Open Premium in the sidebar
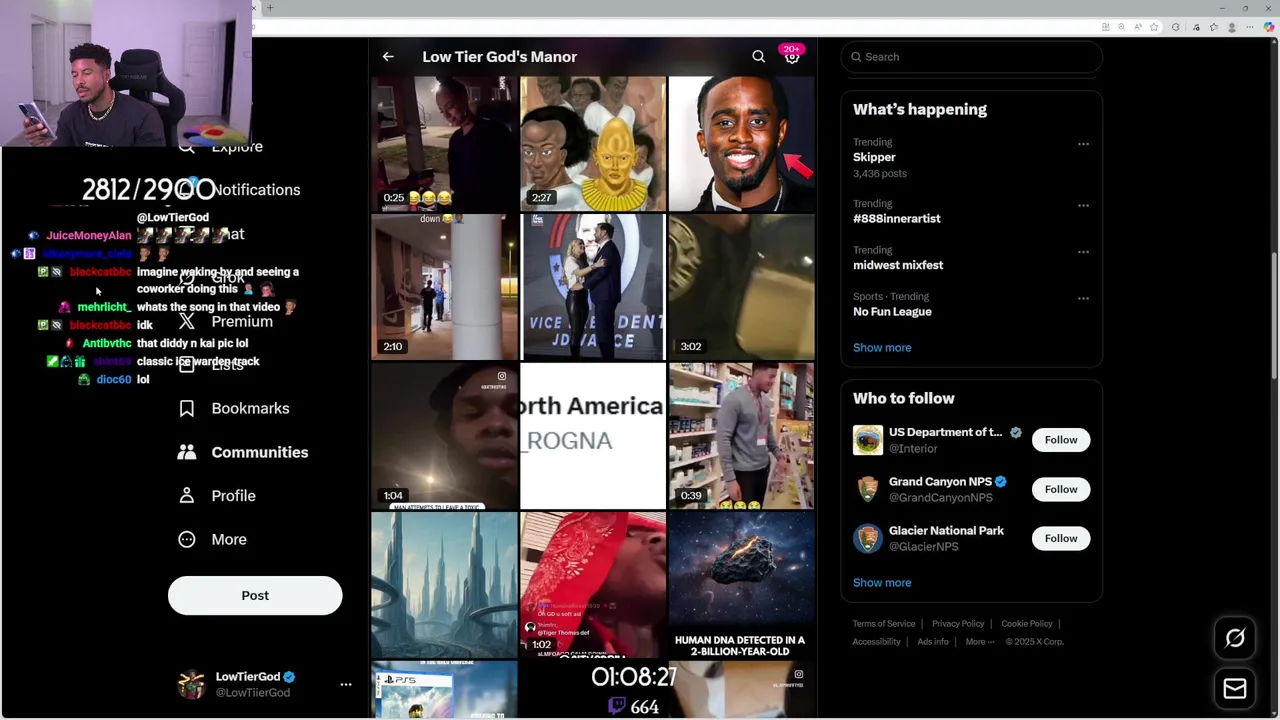 coord(242,321)
